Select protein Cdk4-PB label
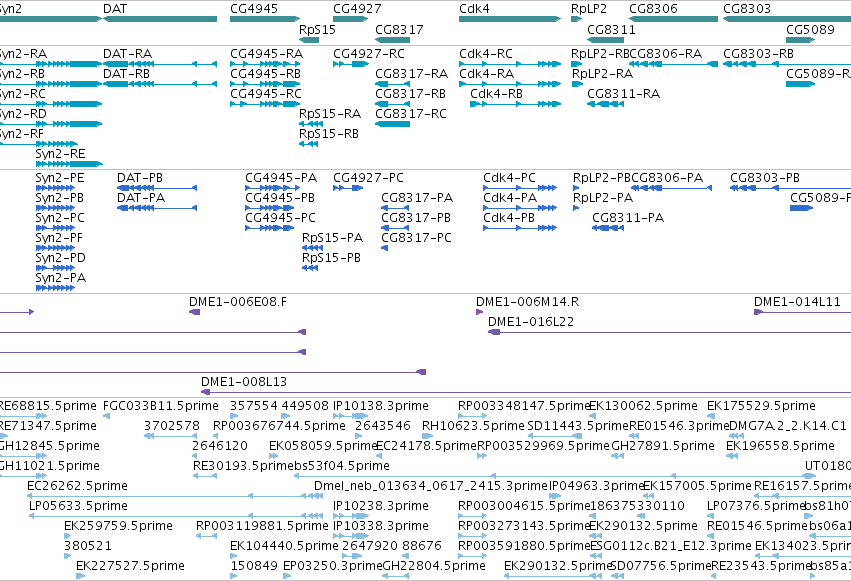 pos(509,218)
